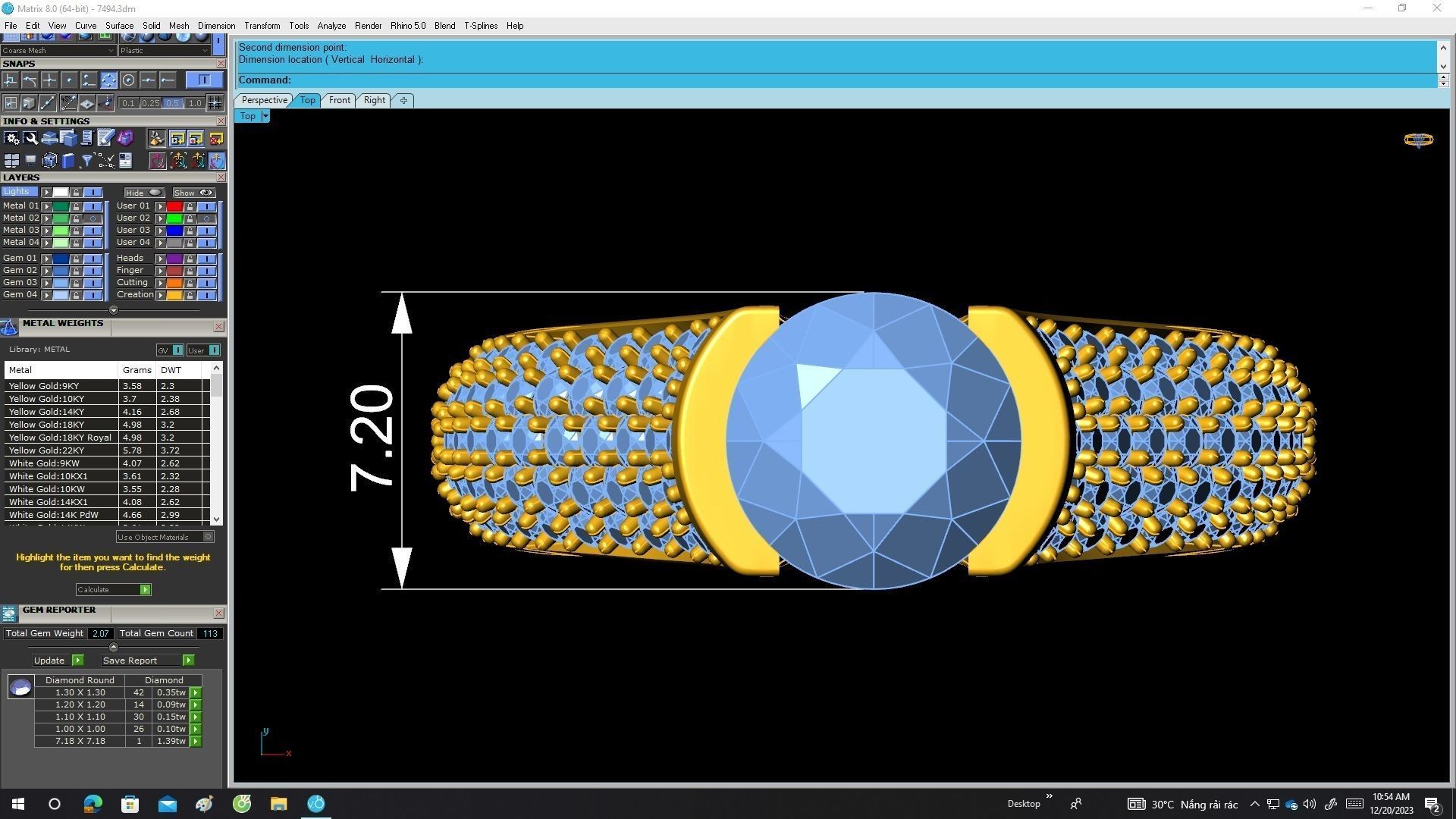The image size is (1456, 819).
Task: Open options with the gears icon
Action: tap(11, 138)
